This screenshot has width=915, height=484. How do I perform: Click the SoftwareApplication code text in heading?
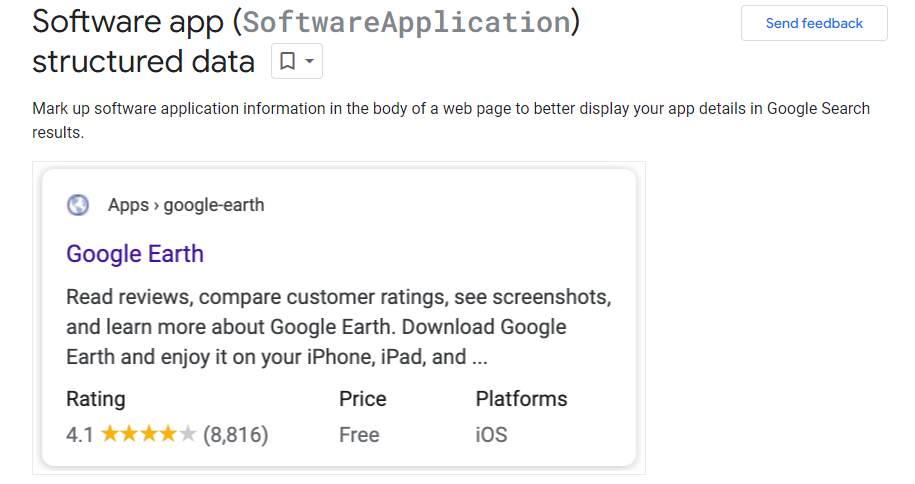(x=406, y=22)
